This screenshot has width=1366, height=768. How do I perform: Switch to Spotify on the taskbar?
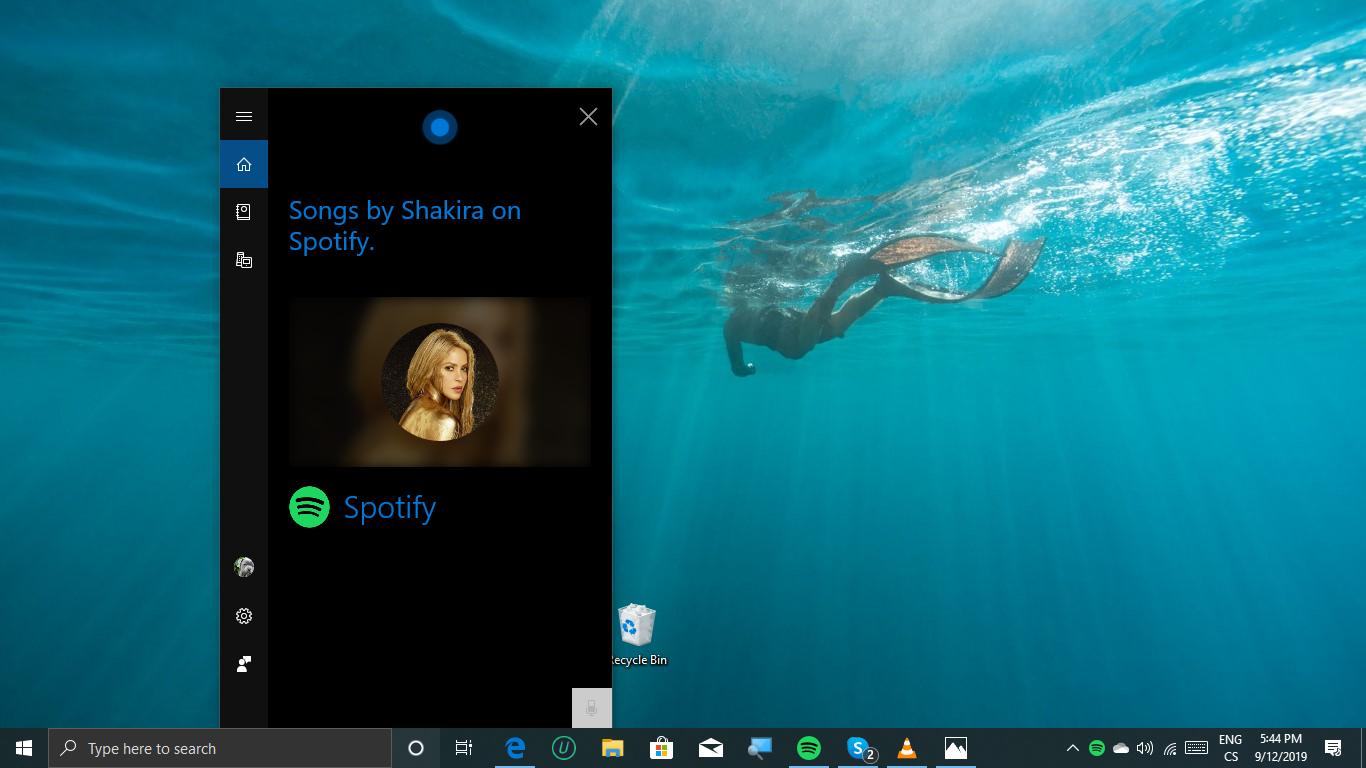tap(809, 748)
